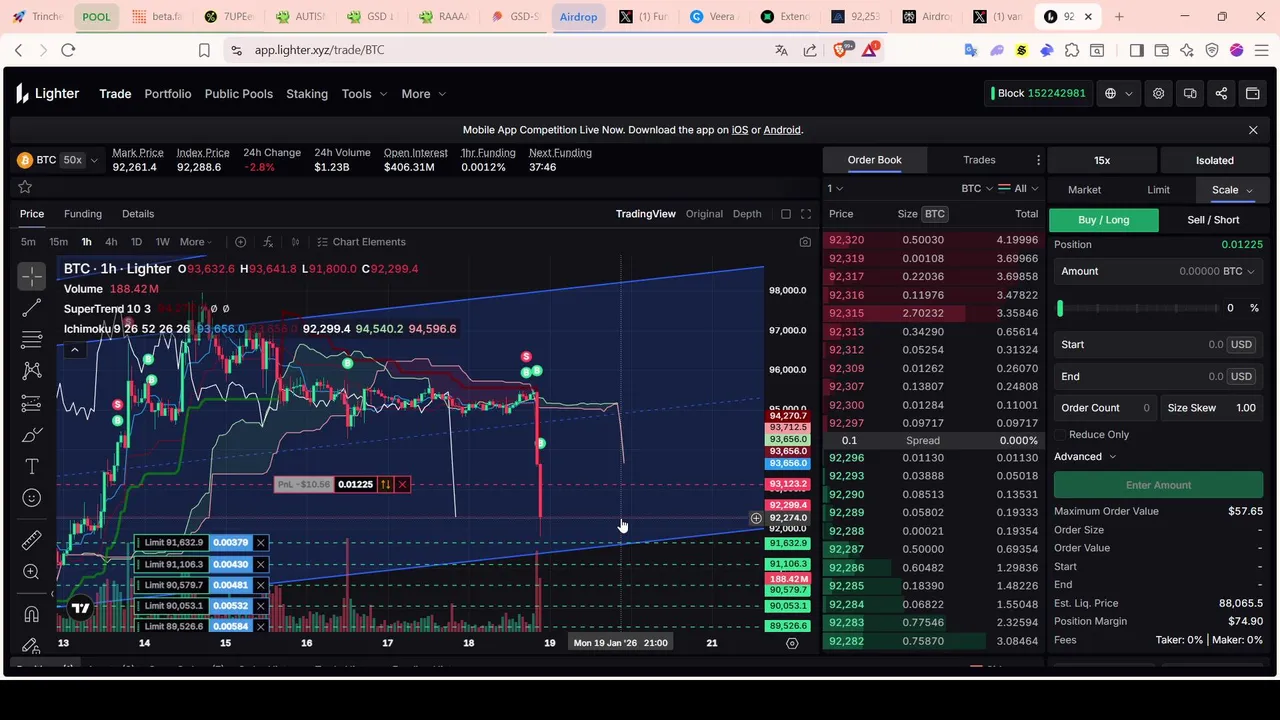Screen dimensions: 1280x720
Task: Switch chart view to Original
Action: coord(704,214)
